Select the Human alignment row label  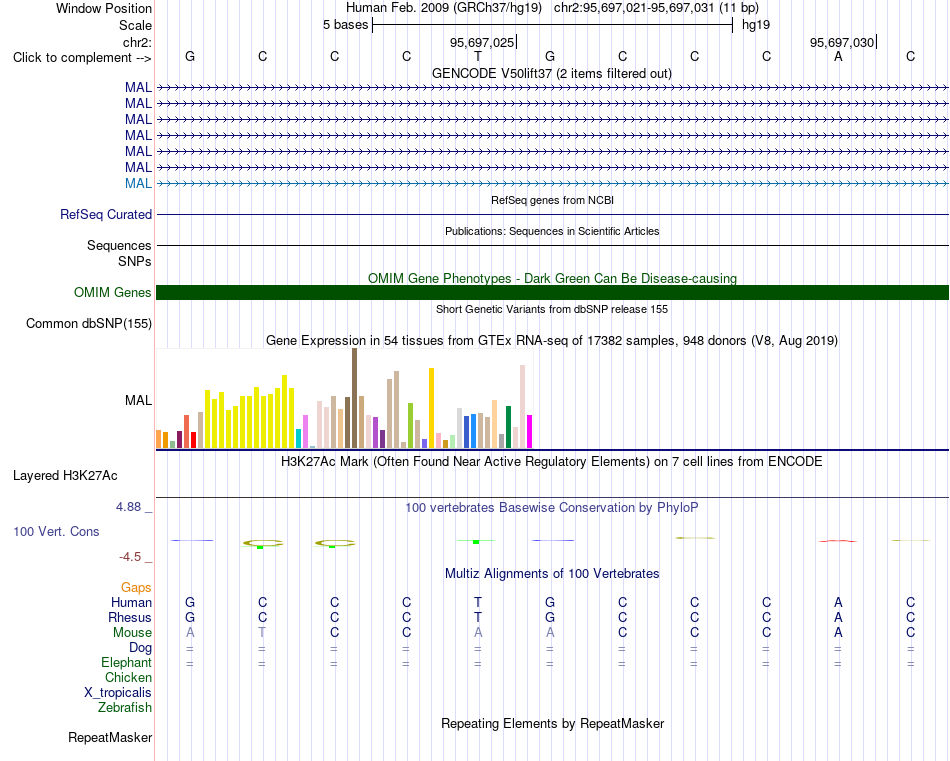point(131,602)
